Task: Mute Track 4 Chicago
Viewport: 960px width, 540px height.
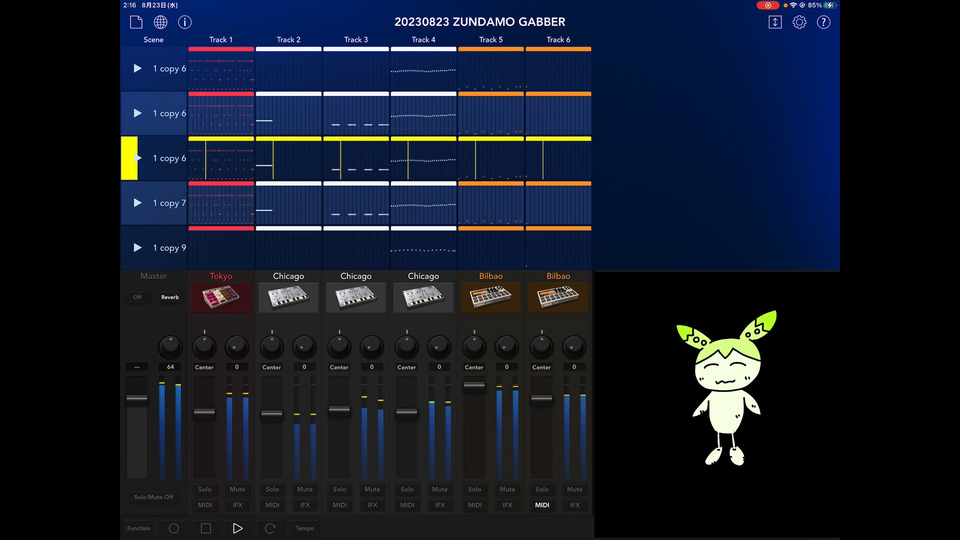Action: coord(439,489)
